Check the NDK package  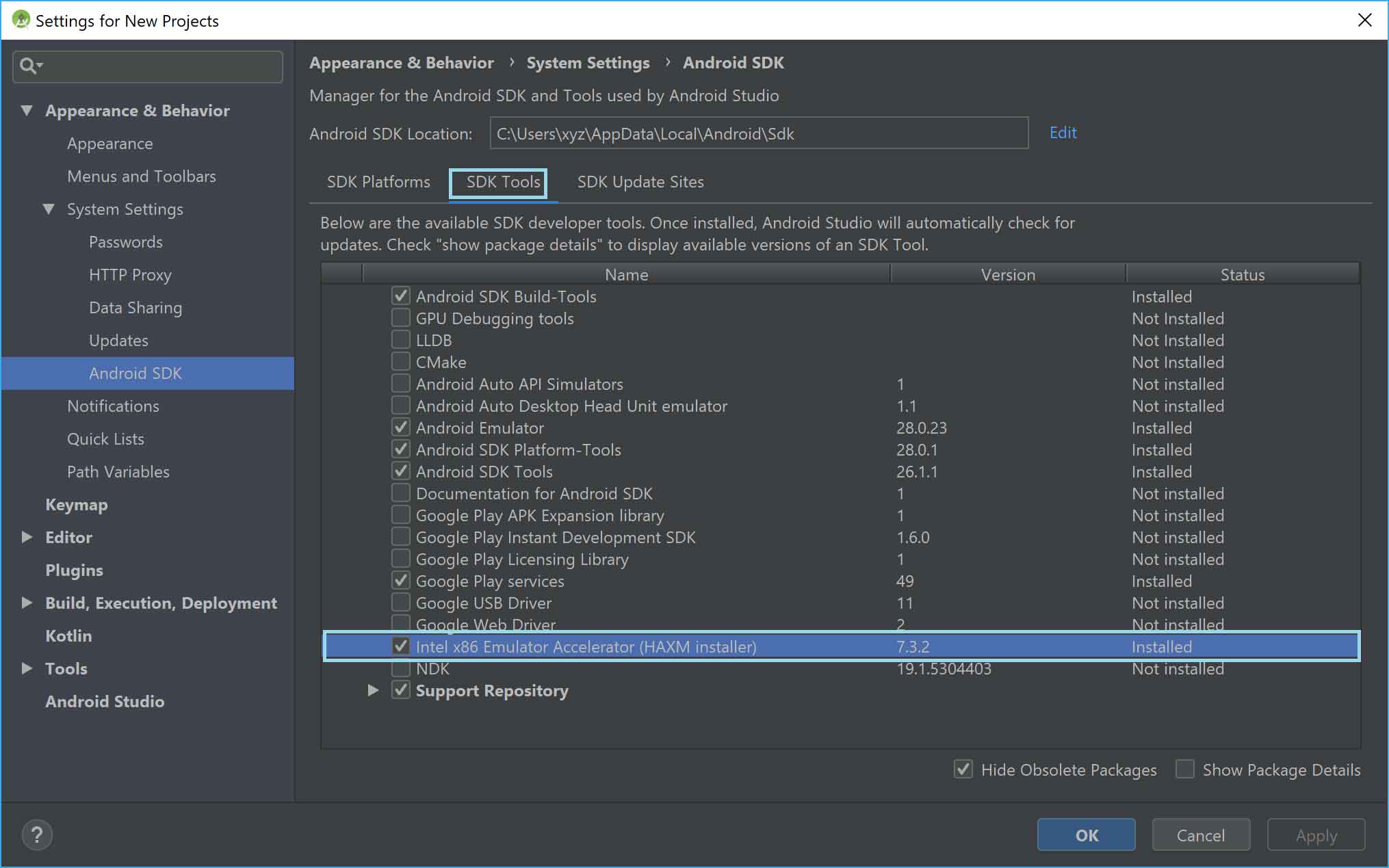click(x=400, y=668)
